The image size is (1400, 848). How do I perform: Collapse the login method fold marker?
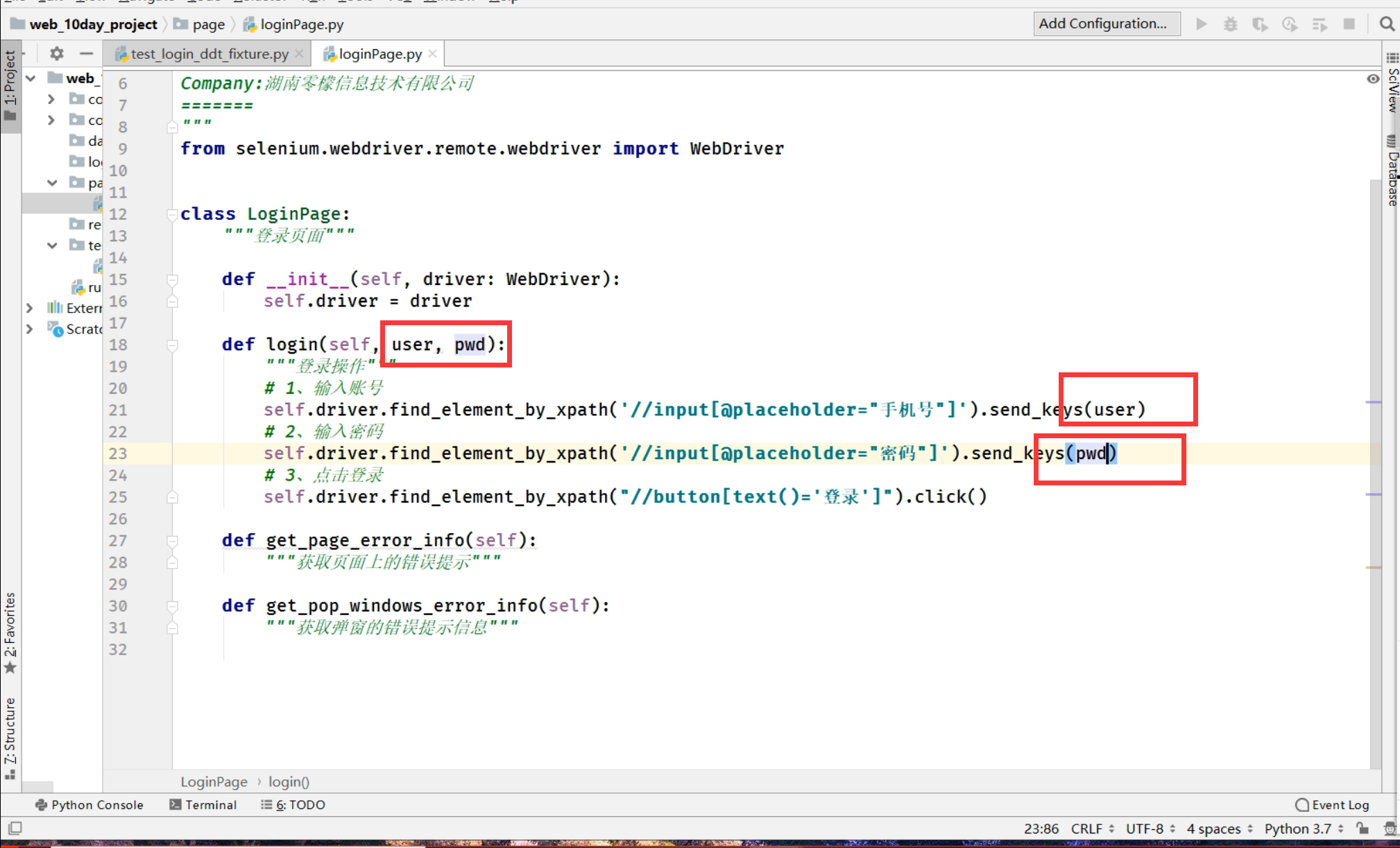[172, 345]
